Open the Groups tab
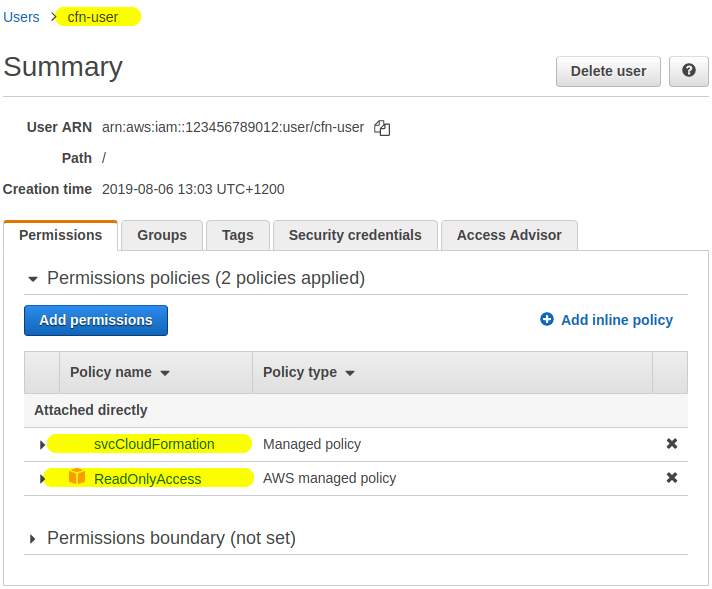Screen dimensions: 712x589 click(162, 235)
